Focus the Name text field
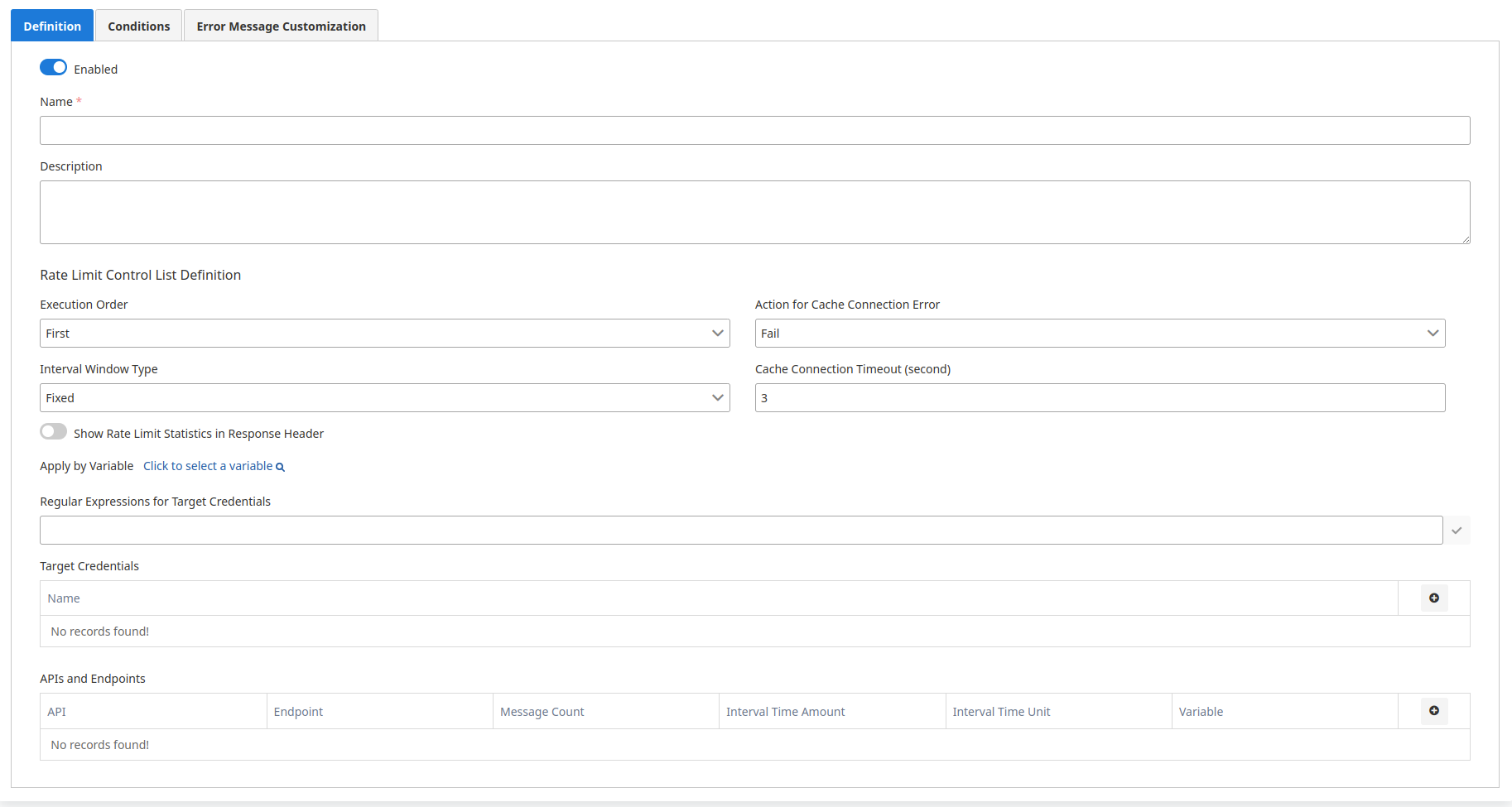1512x807 pixels. coord(754,131)
